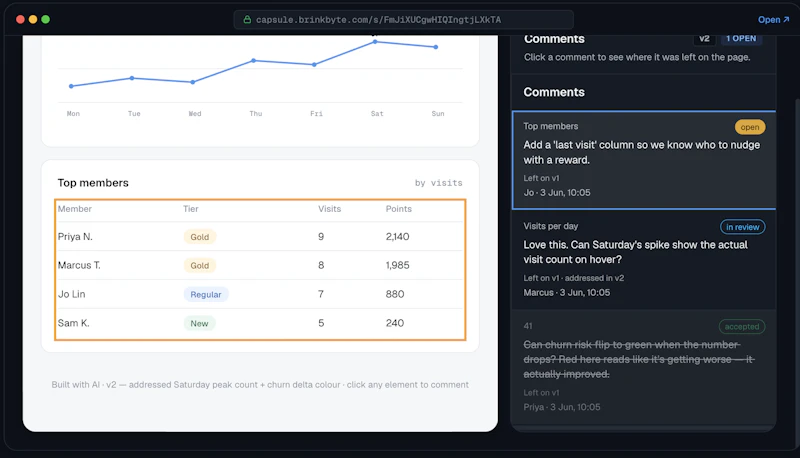The width and height of the screenshot is (800, 458).
Task: Click the 1,985 points value
Action: (x=397, y=265)
